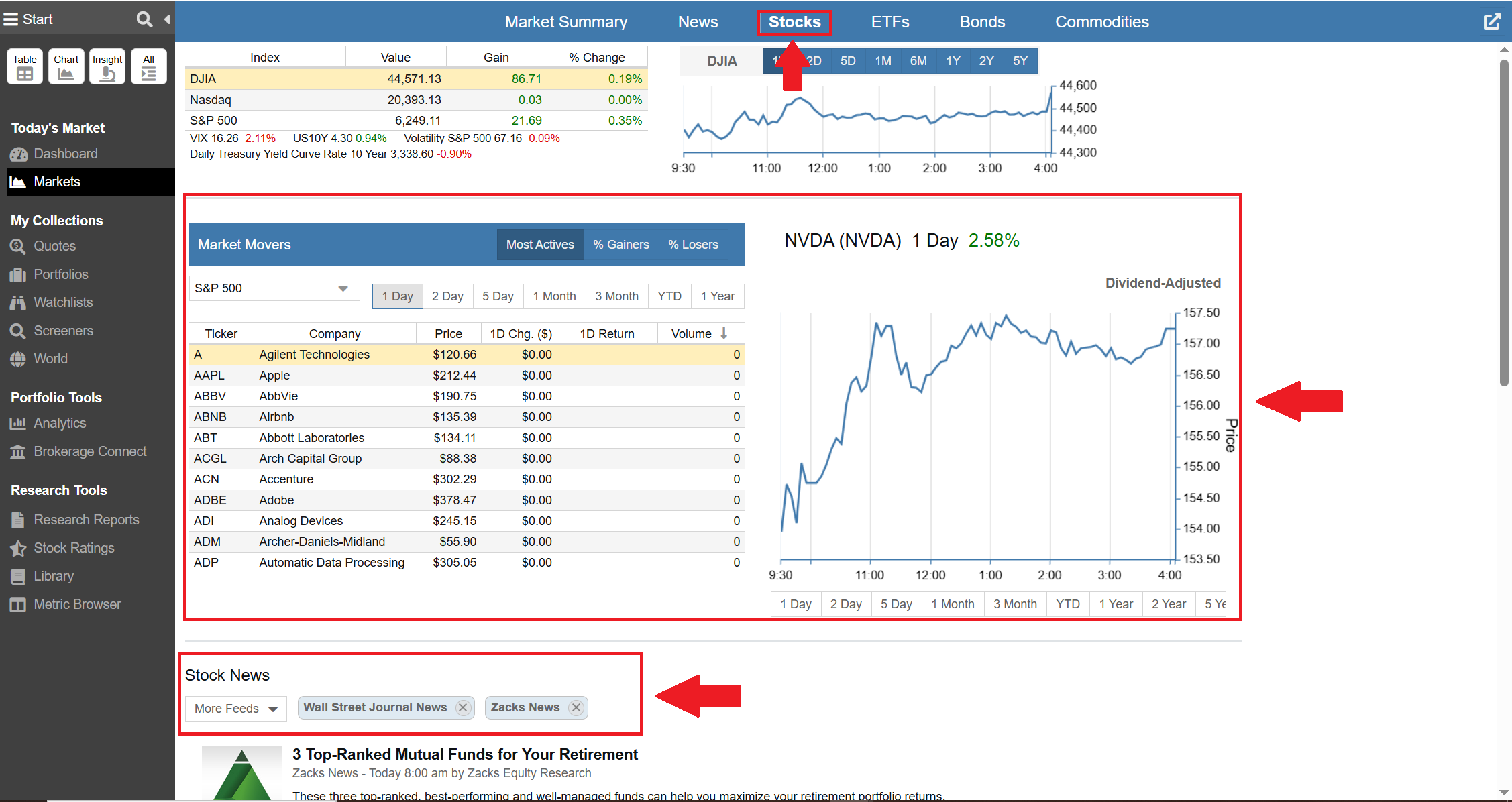Click the pop-out external window icon
The width and height of the screenshot is (1512, 802).
click(1492, 21)
